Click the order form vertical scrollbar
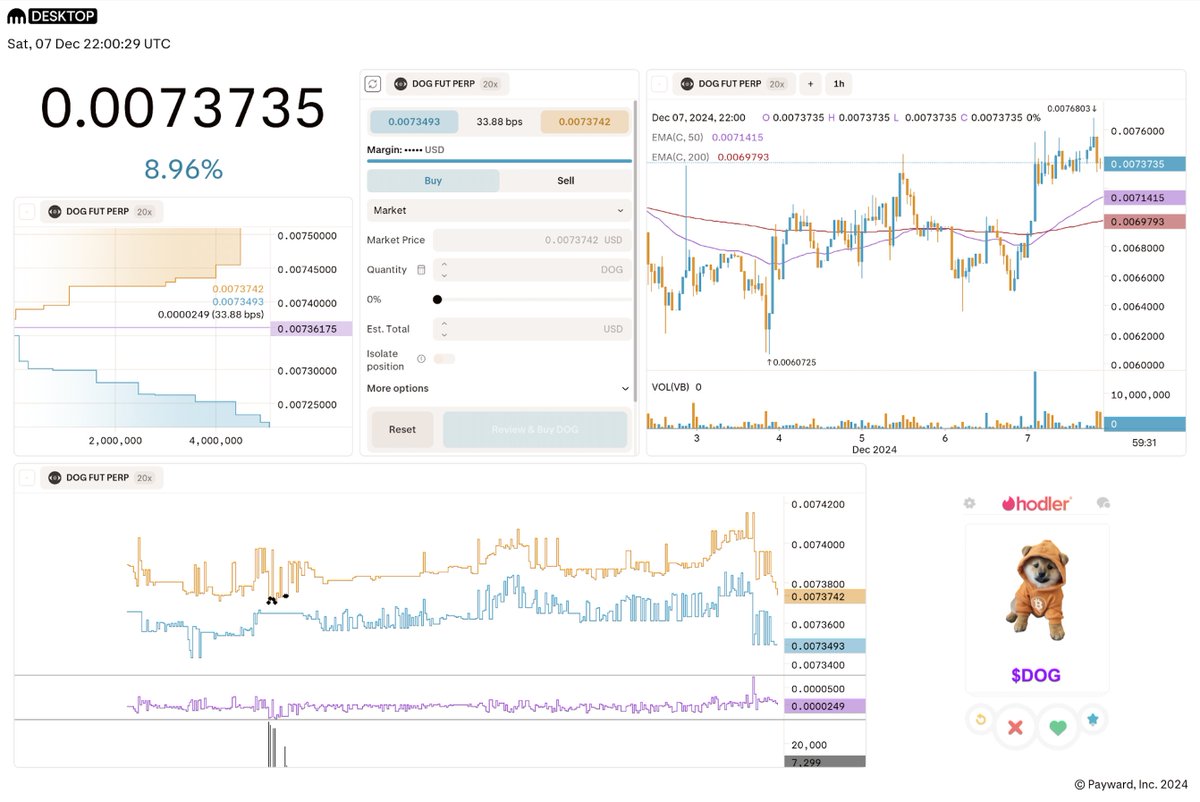The image size is (1200, 802). (x=635, y=250)
